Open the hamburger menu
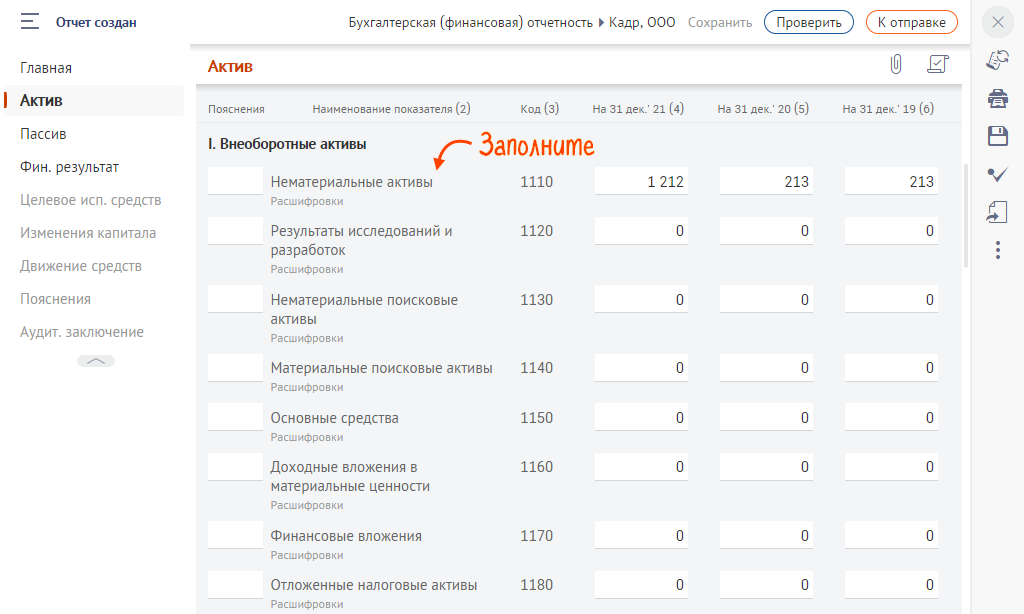Screen dimensions: 1024x614 29,21
